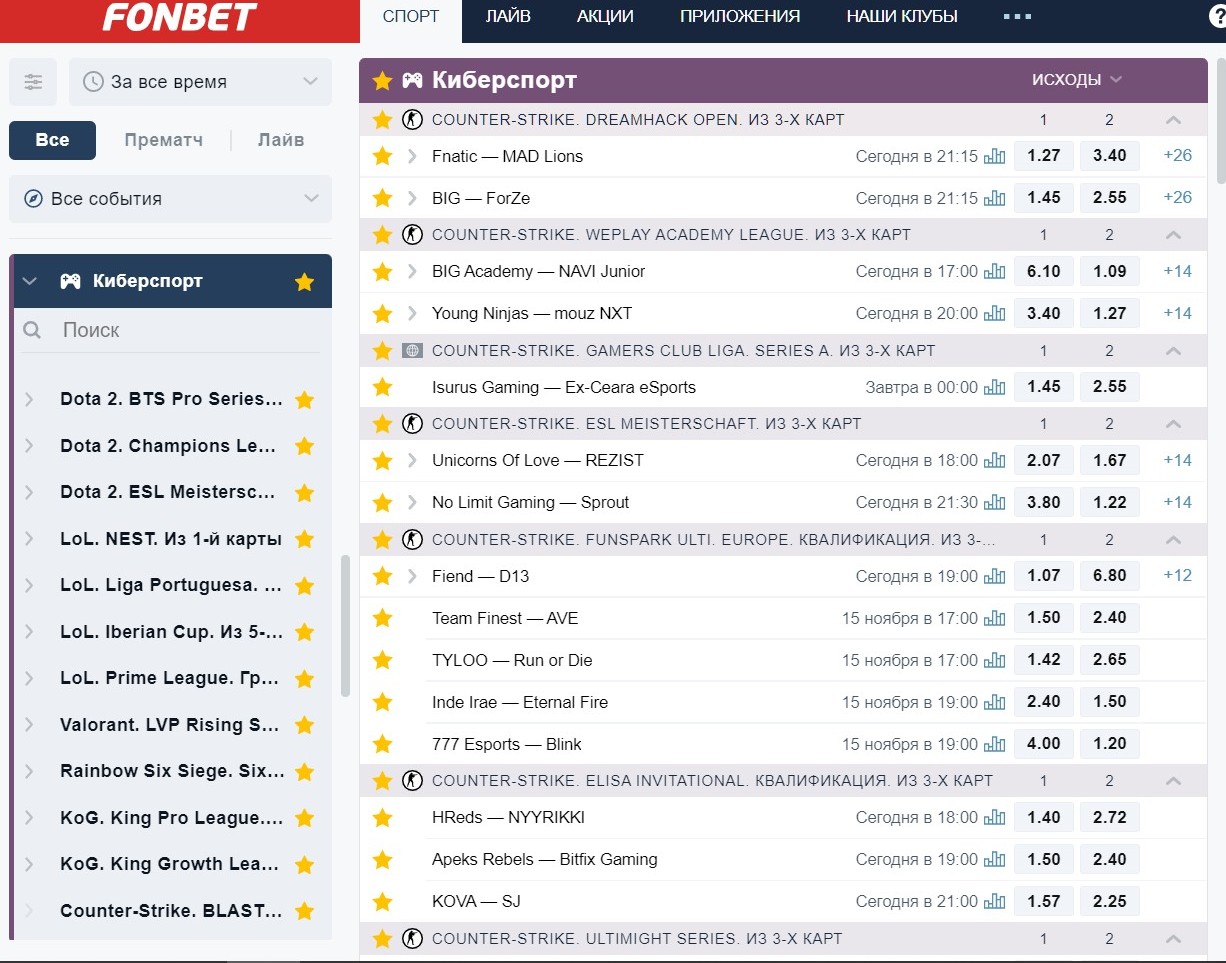
Task: Bet on Sprout at odds 1.22
Action: pyautogui.click(x=1110, y=502)
